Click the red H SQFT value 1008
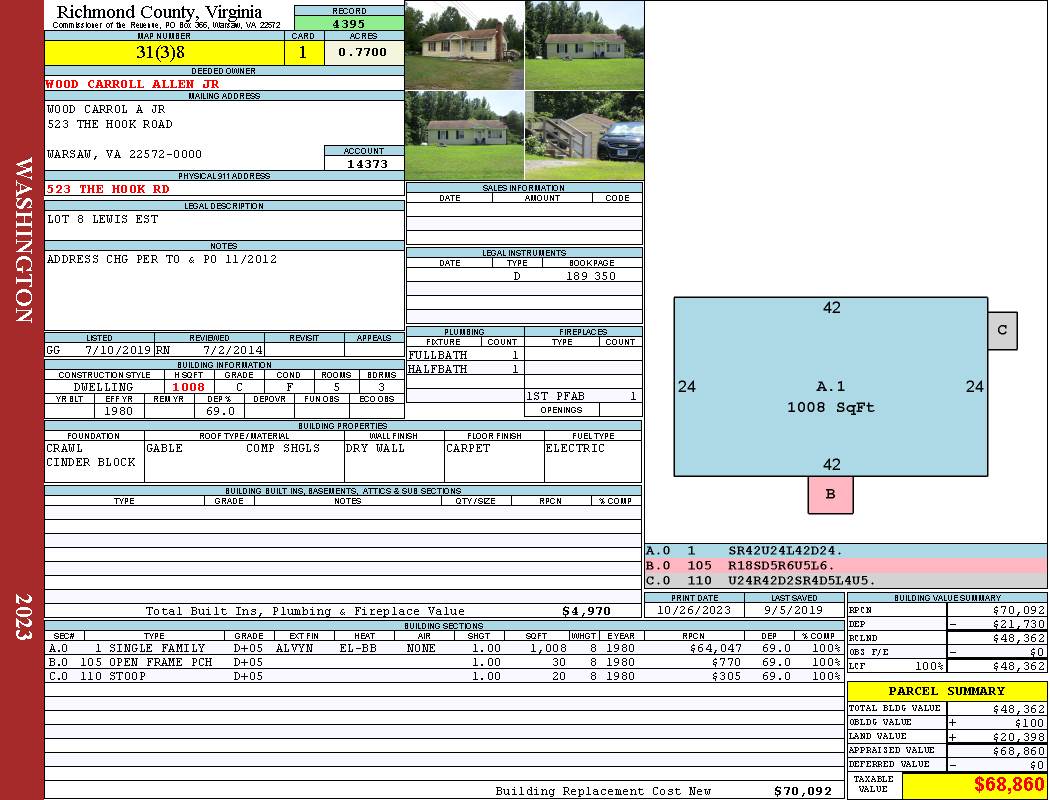Screen dimensions: 1050x800 [188, 387]
